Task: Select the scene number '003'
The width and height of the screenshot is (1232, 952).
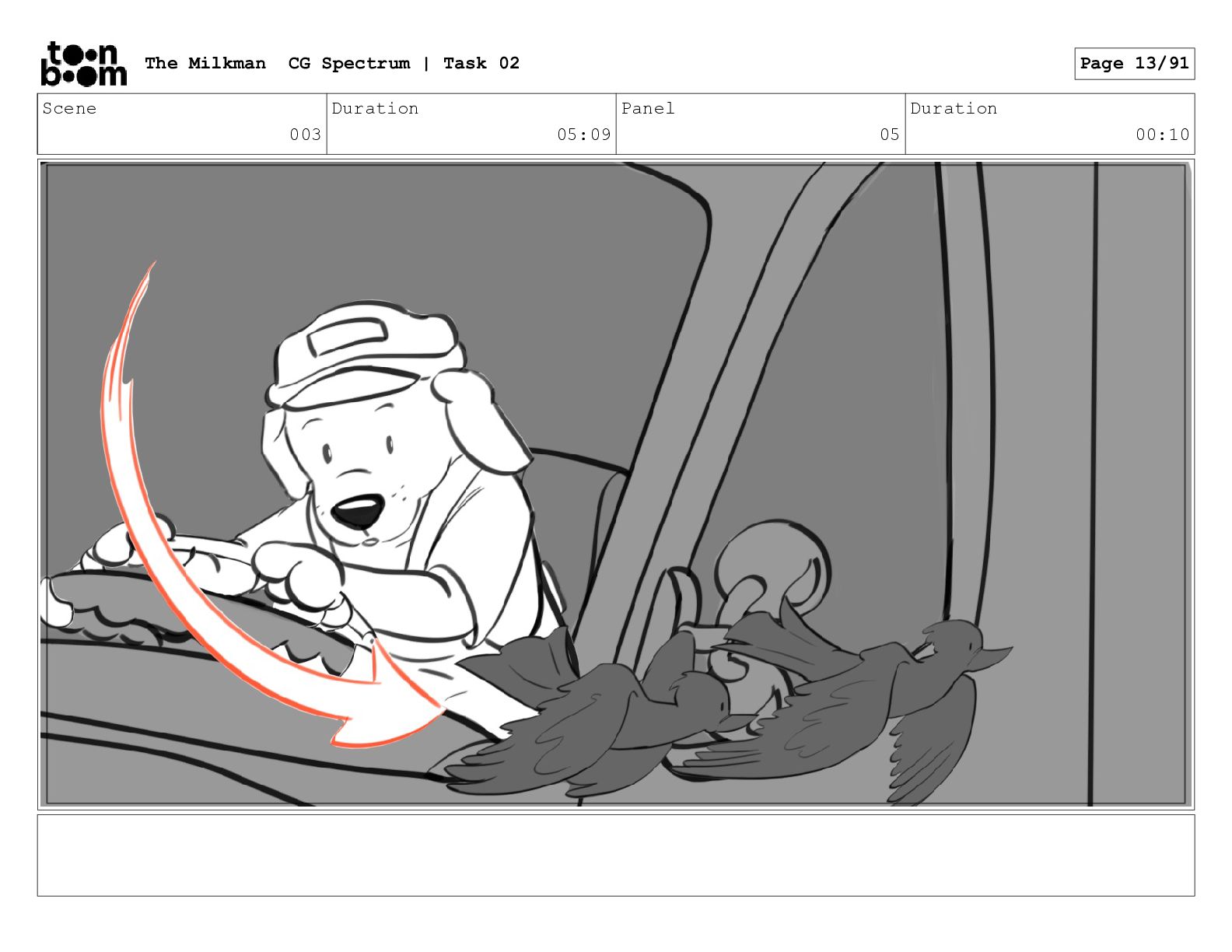Action: (x=305, y=135)
